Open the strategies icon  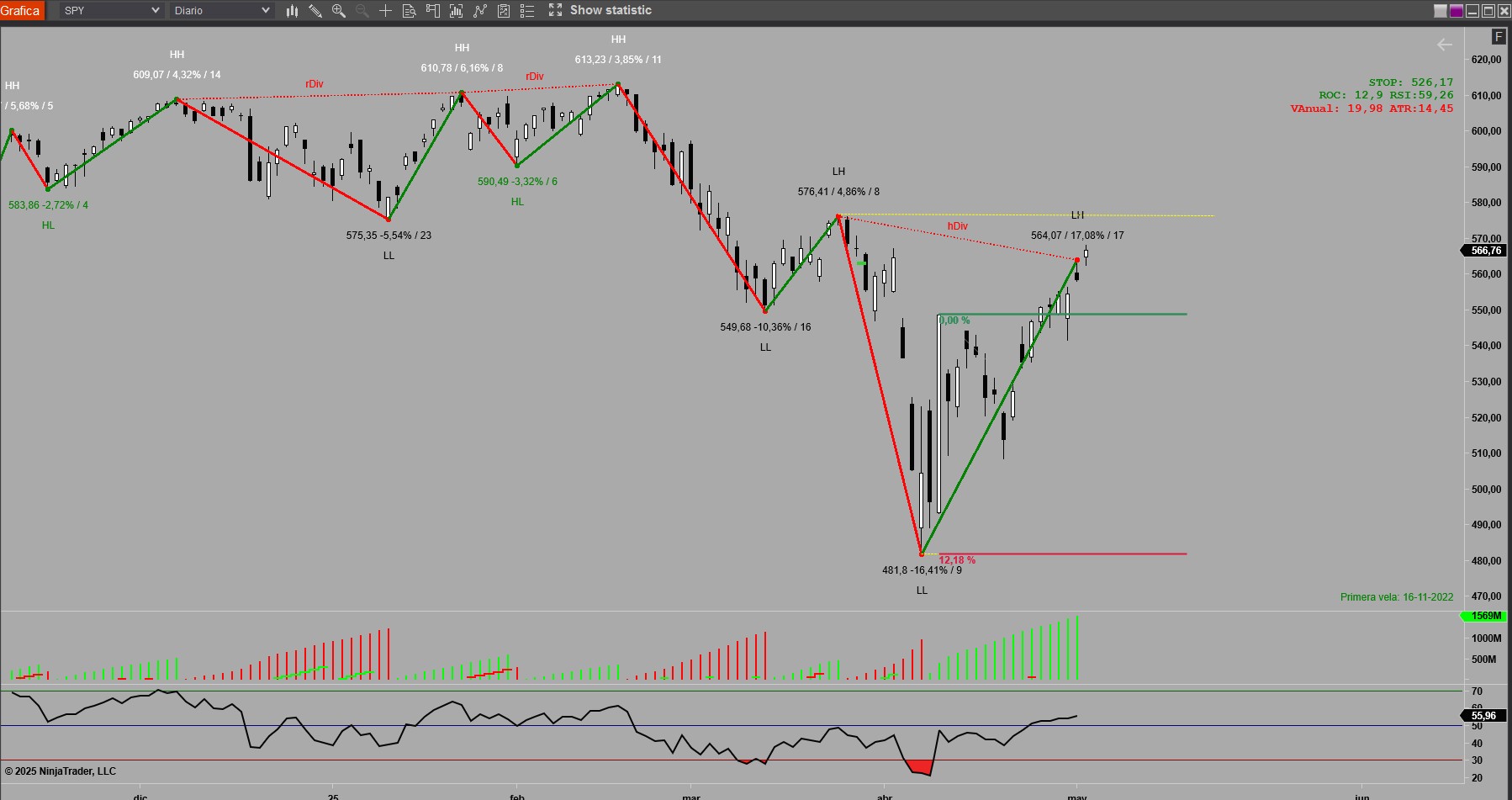coord(503,11)
